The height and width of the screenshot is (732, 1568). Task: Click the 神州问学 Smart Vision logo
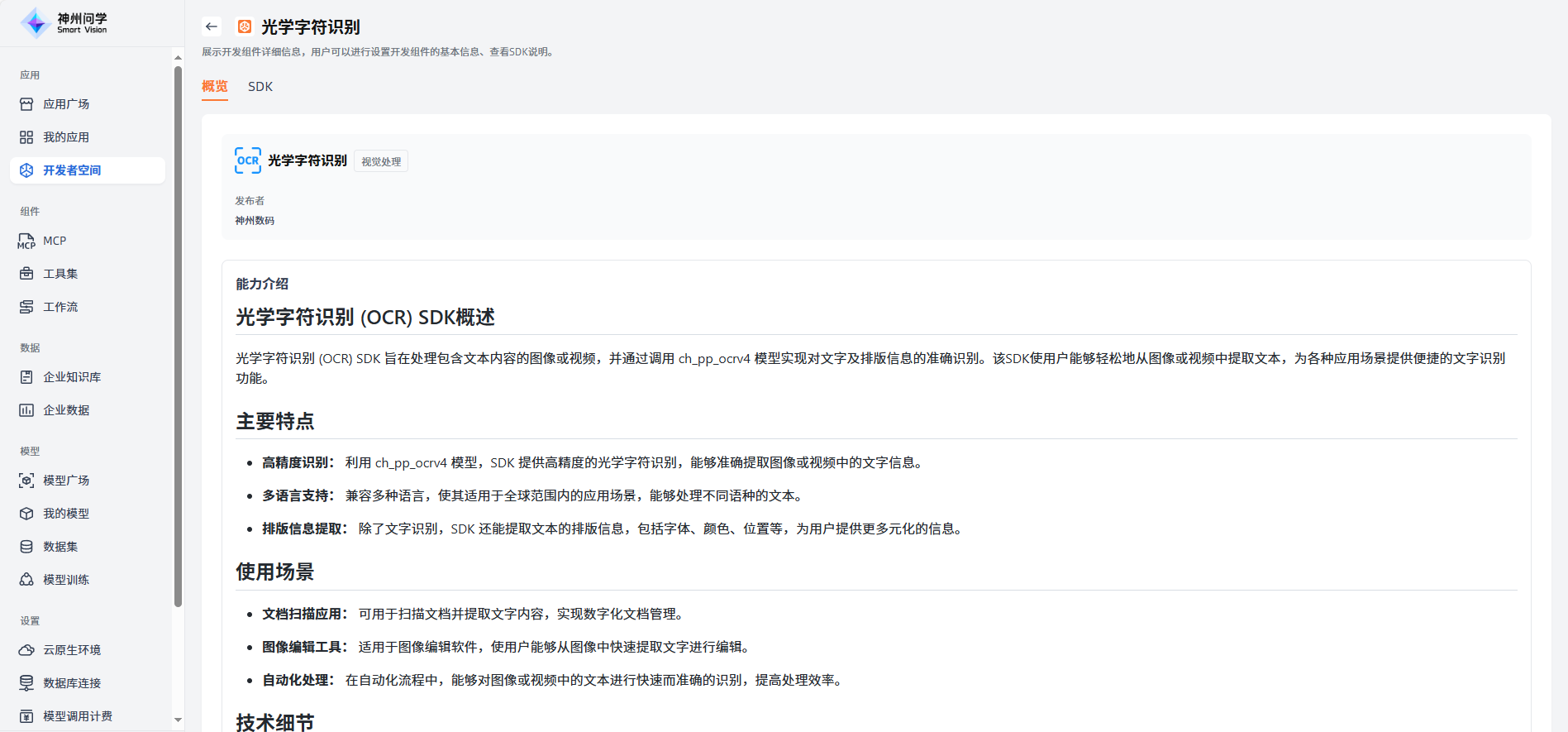(x=64, y=23)
